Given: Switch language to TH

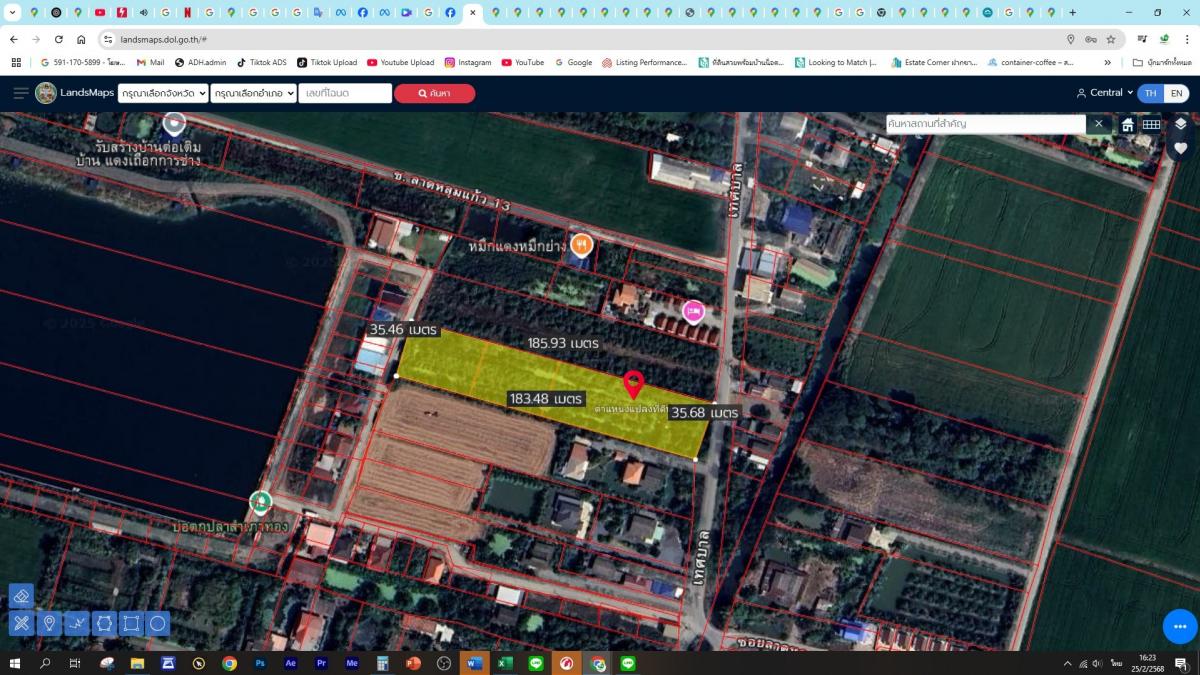Looking at the screenshot, I should click(1150, 93).
